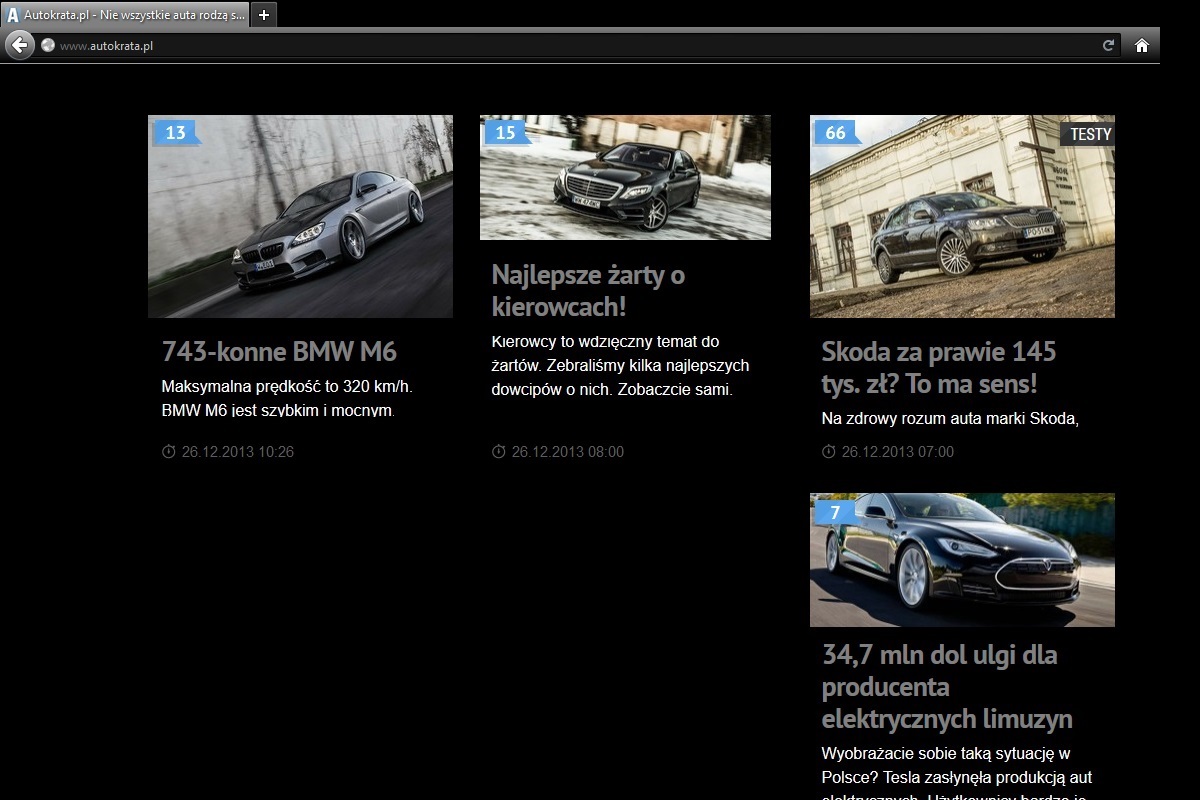The image size is (1200, 800).
Task: Open the browser home page icon
Action: [x=1141, y=45]
